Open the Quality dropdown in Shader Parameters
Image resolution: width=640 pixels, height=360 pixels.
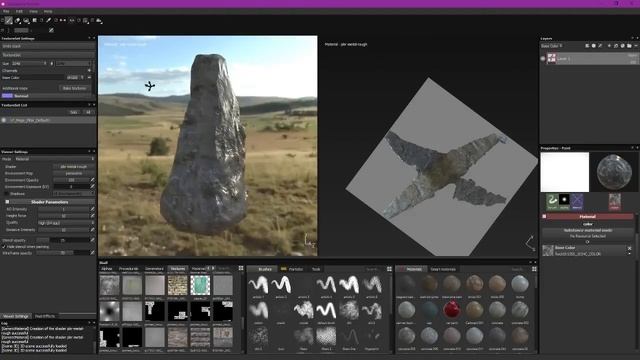[67, 223]
